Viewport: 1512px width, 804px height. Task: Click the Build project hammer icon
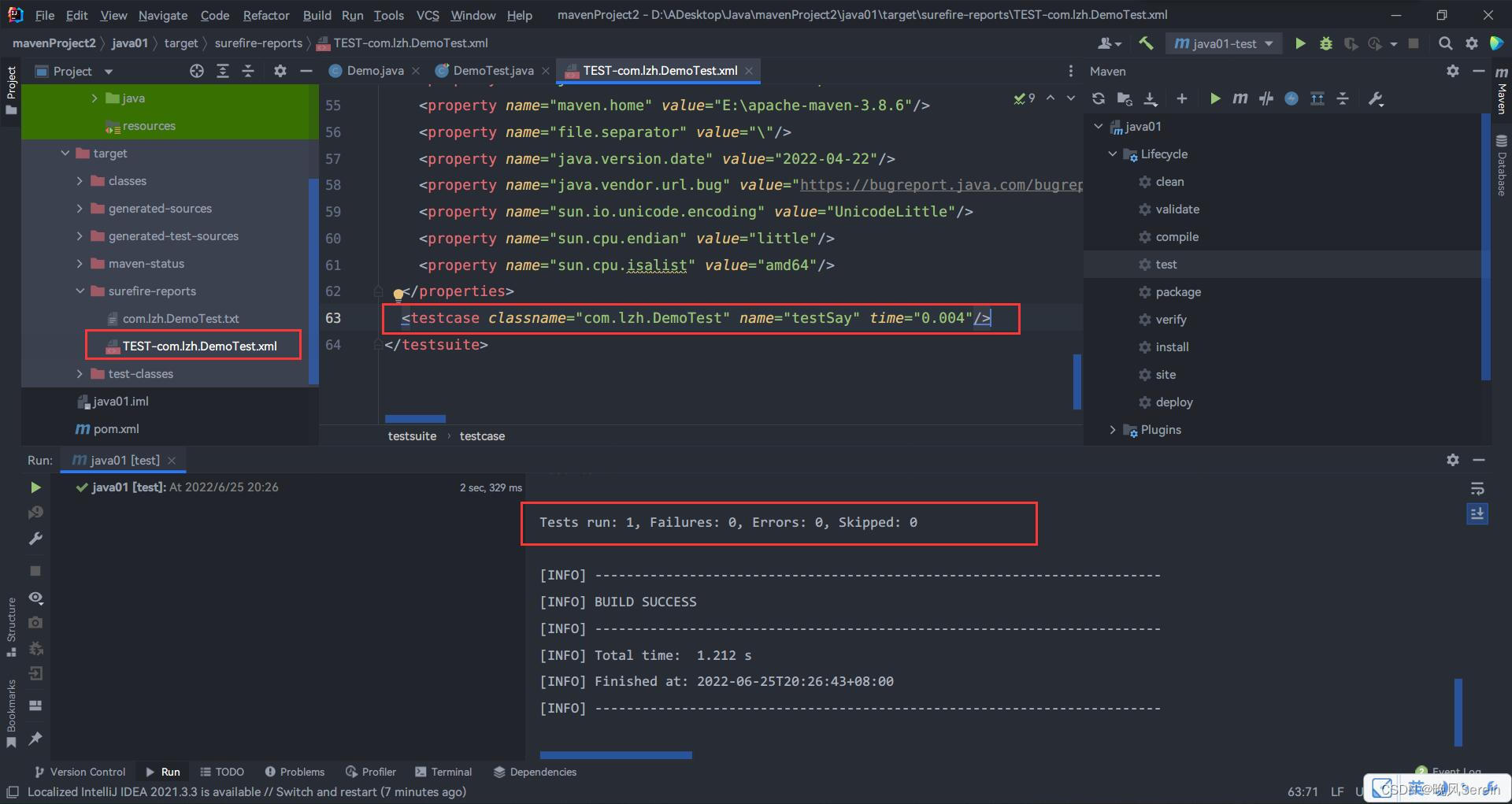click(x=1146, y=43)
